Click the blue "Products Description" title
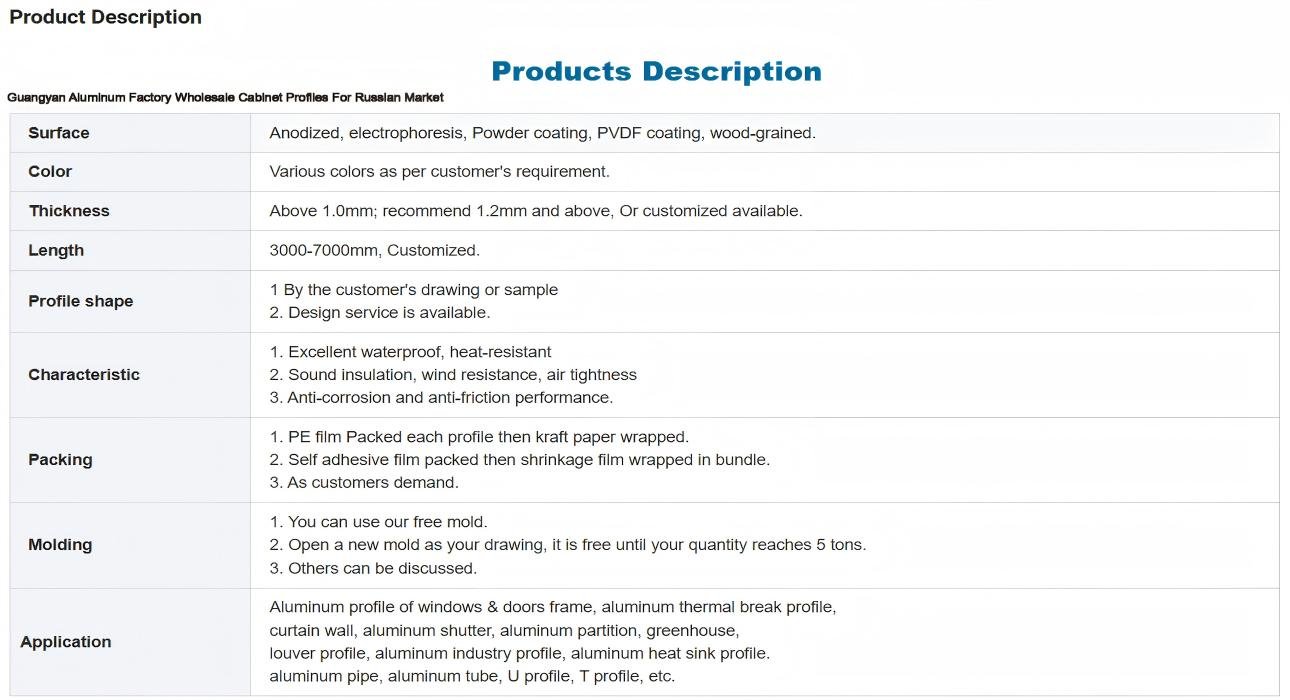The height and width of the screenshot is (700, 1290). (x=656, y=72)
